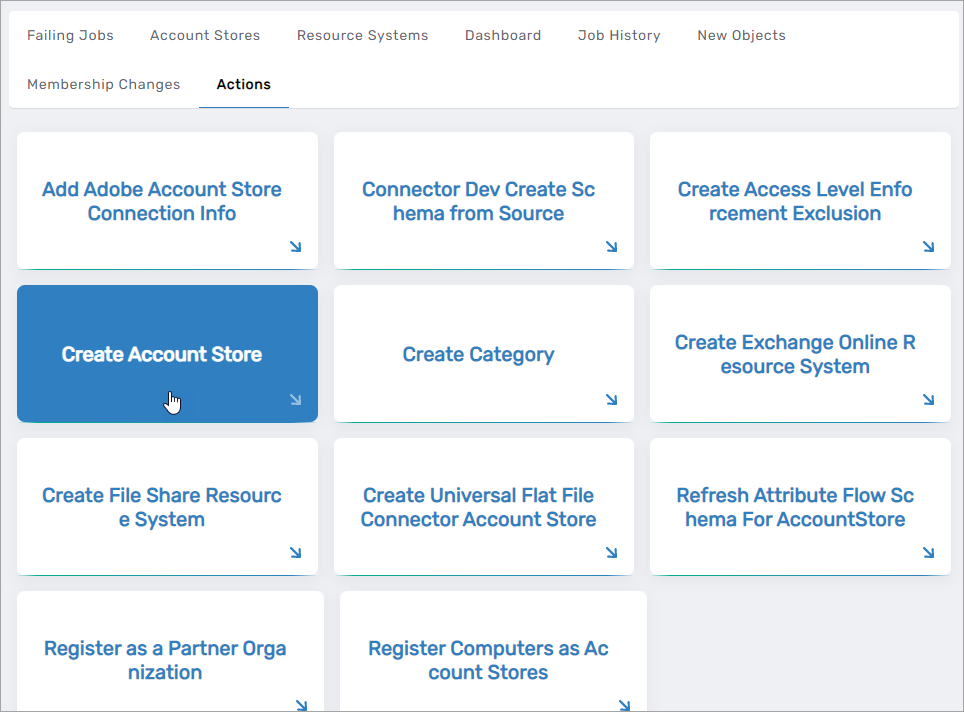Click arrow icon on Refresh Attribute Flow Schema tile
Image resolution: width=964 pixels, height=712 pixels.
tap(928, 553)
